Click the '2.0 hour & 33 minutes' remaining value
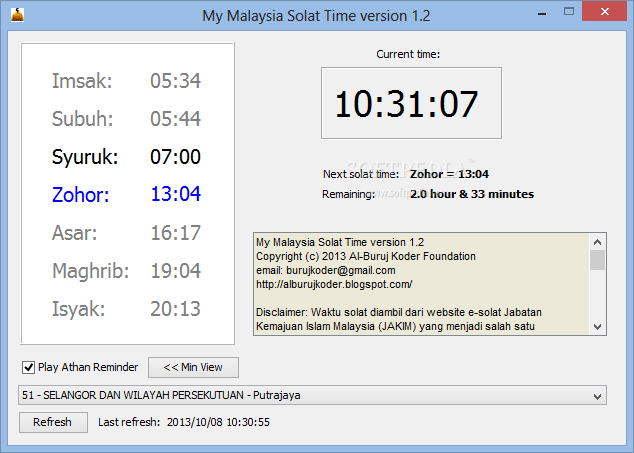 pos(472,194)
